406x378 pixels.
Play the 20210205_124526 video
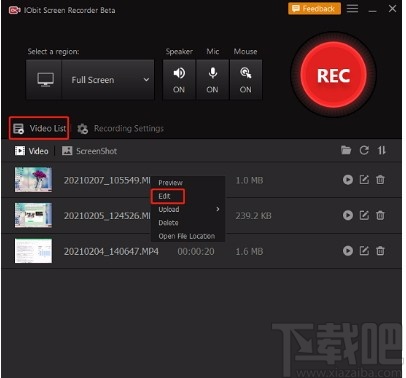tap(348, 215)
